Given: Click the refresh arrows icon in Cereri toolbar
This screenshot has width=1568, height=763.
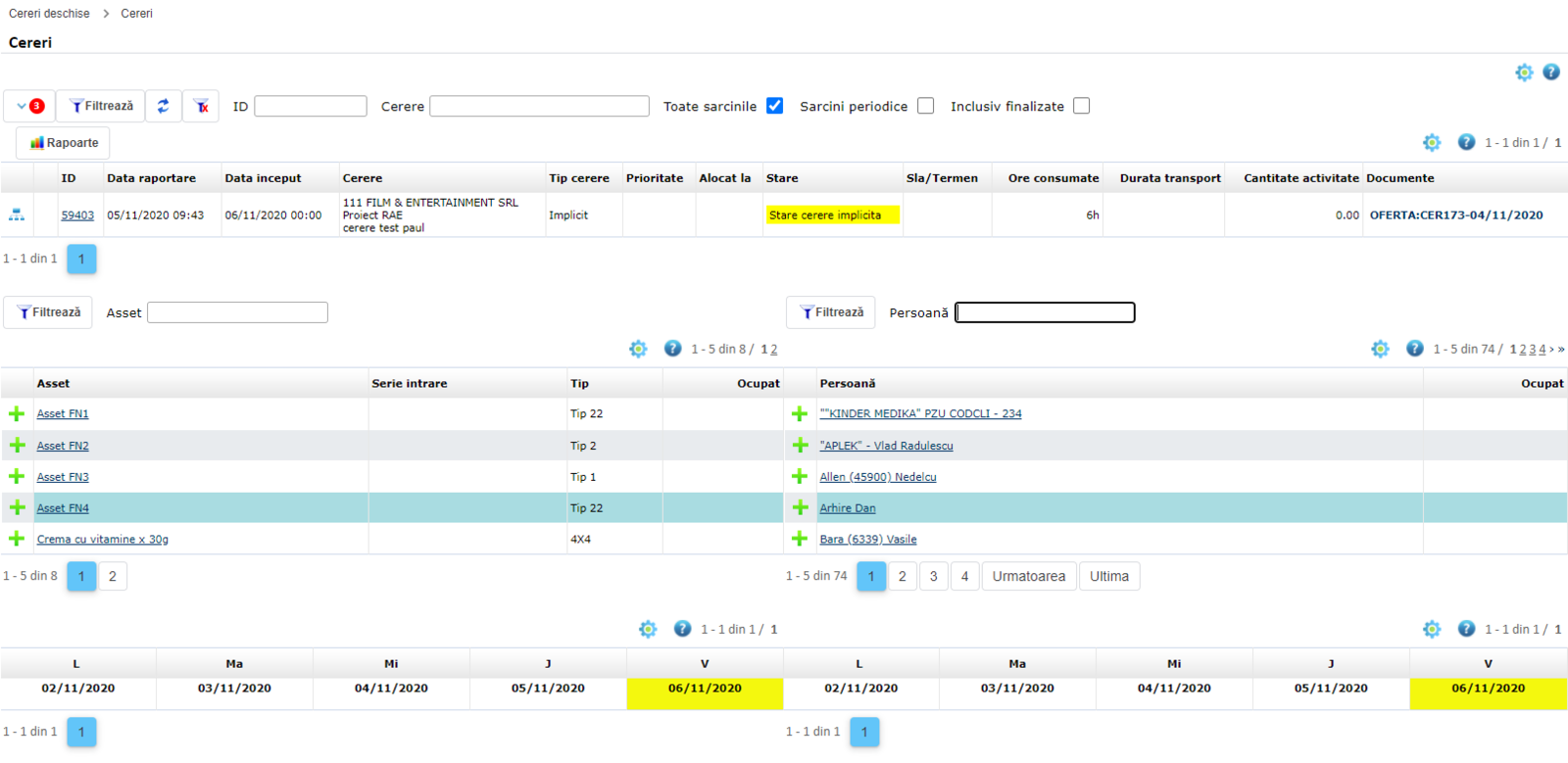Looking at the screenshot, I should (163, 106).
